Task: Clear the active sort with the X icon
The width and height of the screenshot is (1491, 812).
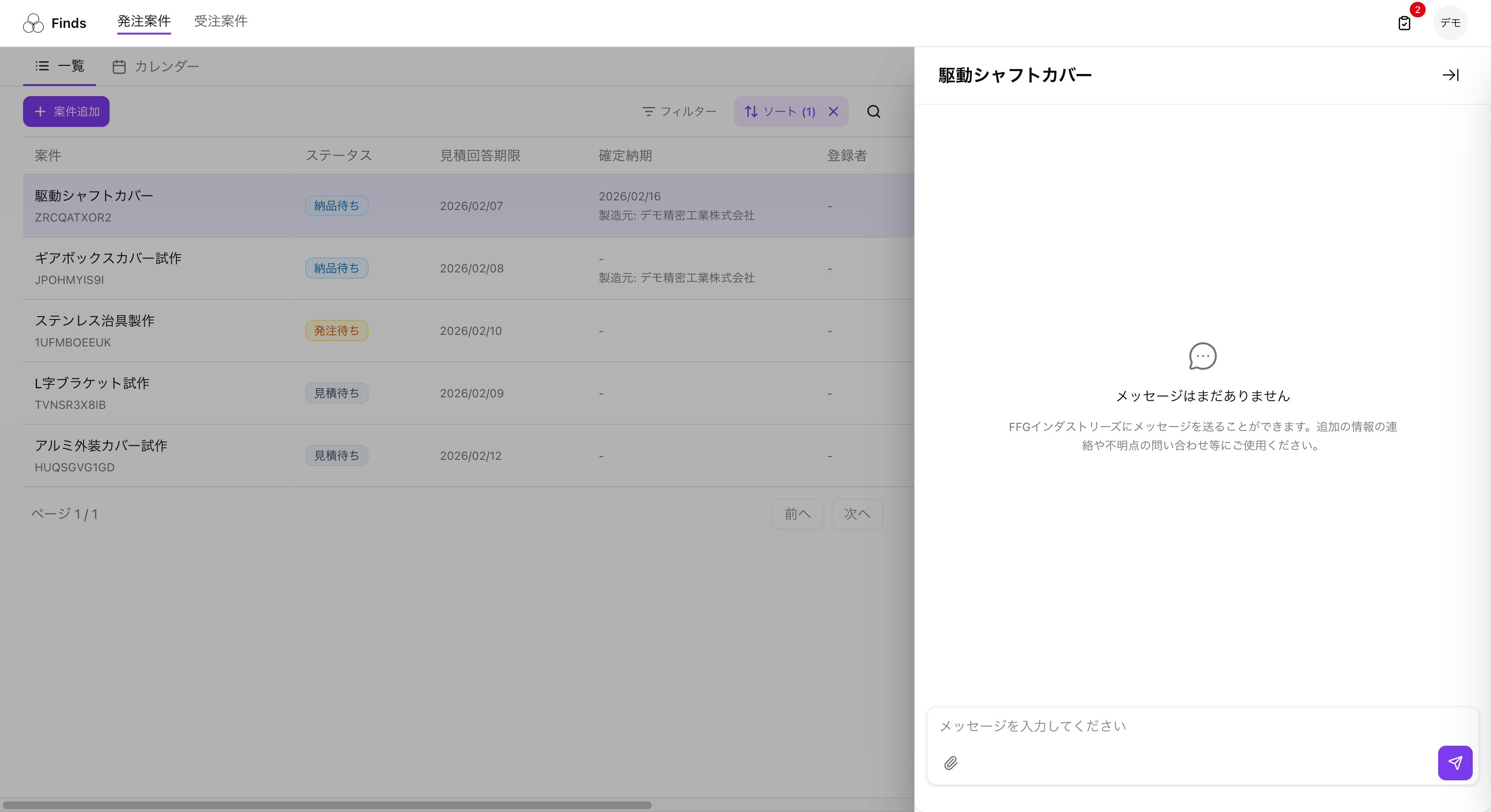Action: (x=833, y=111)
